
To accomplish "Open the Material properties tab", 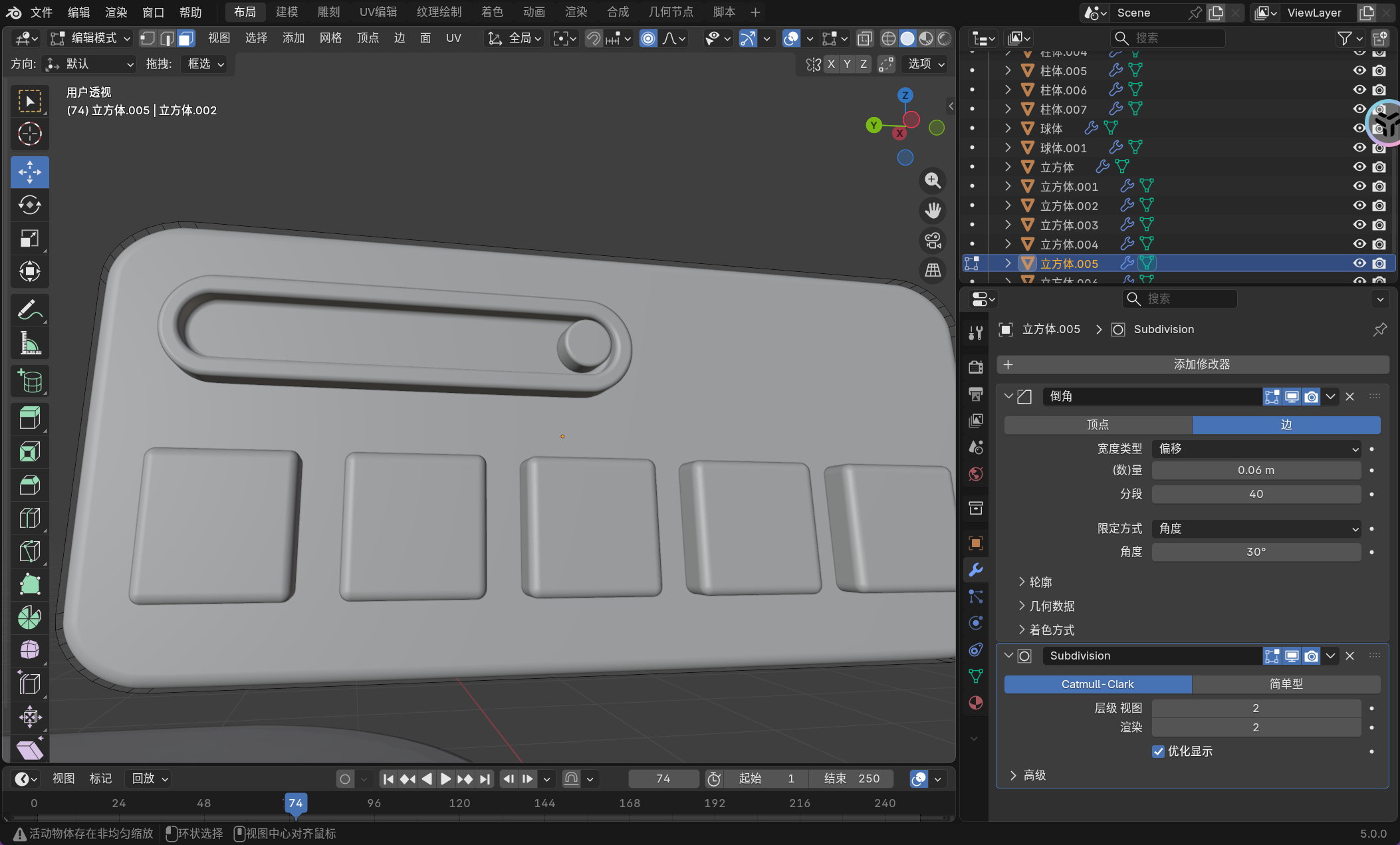I will coord(975,703).
